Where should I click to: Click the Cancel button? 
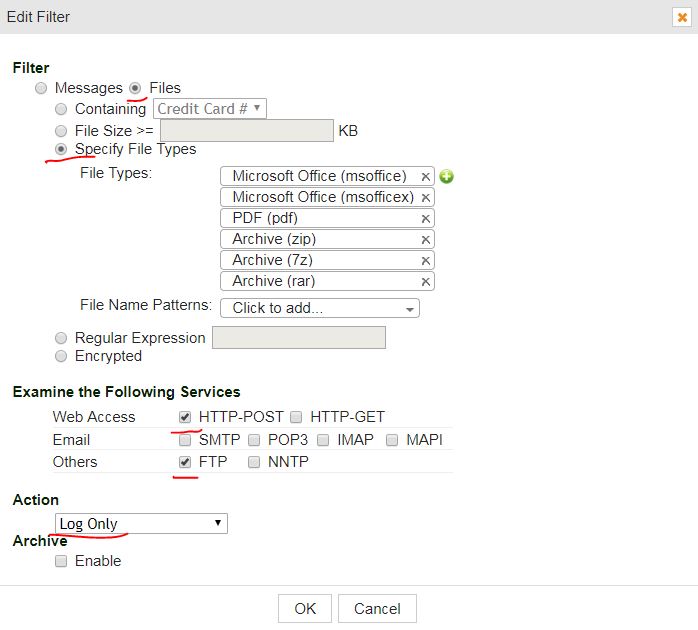coord(377,608)
